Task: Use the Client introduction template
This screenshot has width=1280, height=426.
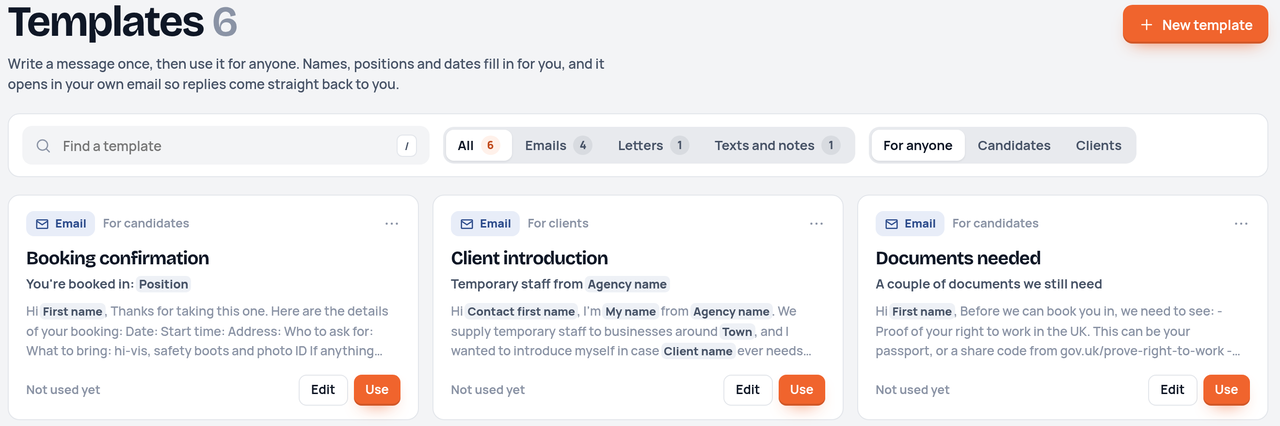Action: click(x=802, y=390)
